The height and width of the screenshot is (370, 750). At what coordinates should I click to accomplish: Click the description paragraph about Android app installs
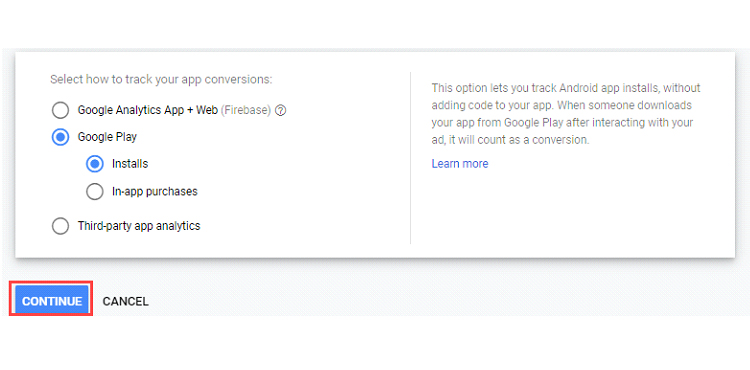[565, 114]
